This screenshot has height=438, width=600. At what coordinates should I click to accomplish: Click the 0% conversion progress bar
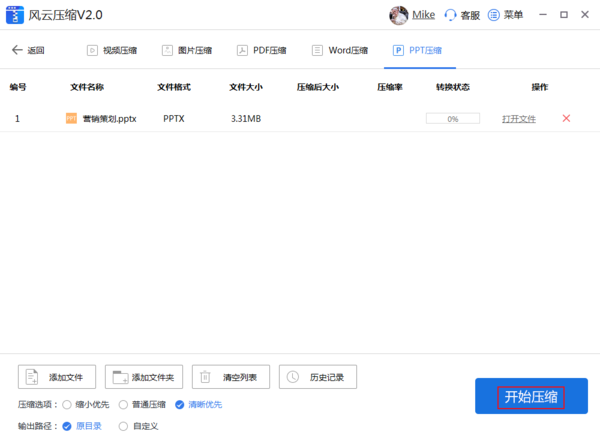[452, 119]
